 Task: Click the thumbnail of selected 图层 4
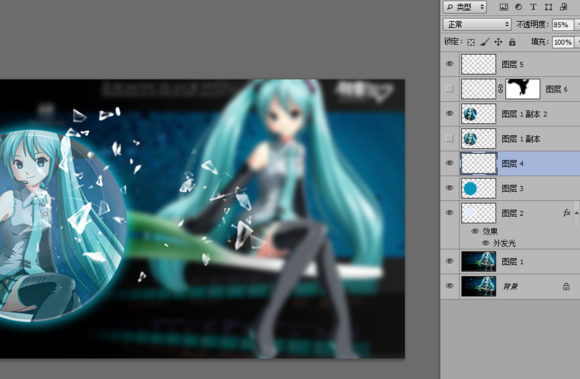click(479, 163)
